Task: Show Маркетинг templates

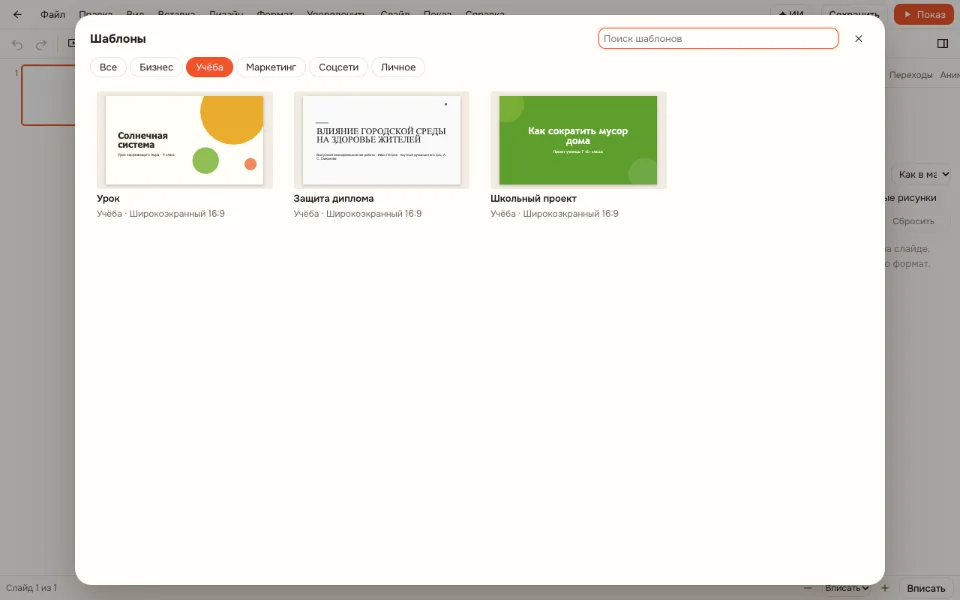Action: click(271, 67)
